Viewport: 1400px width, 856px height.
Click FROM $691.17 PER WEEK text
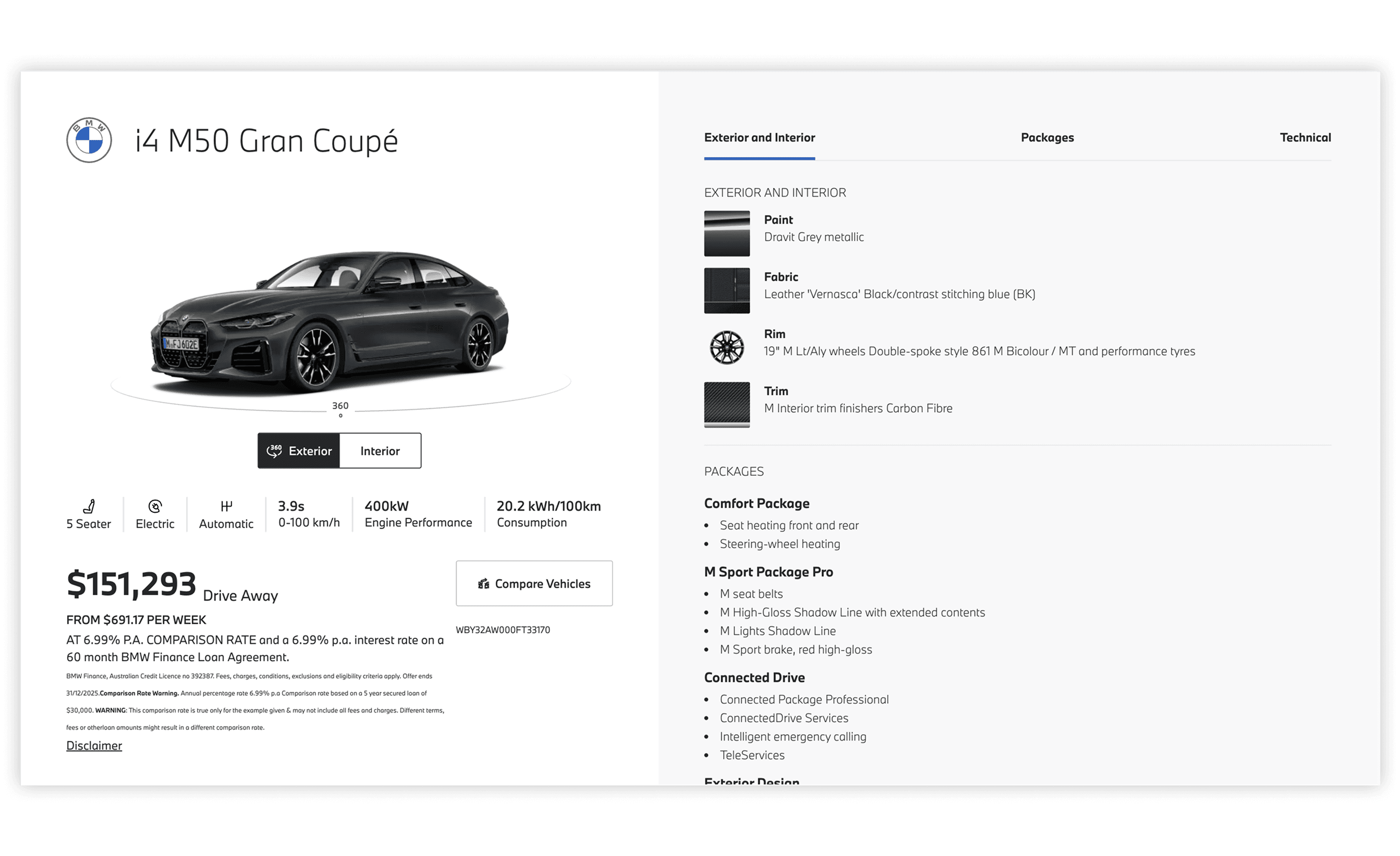(x=137, y=619)
